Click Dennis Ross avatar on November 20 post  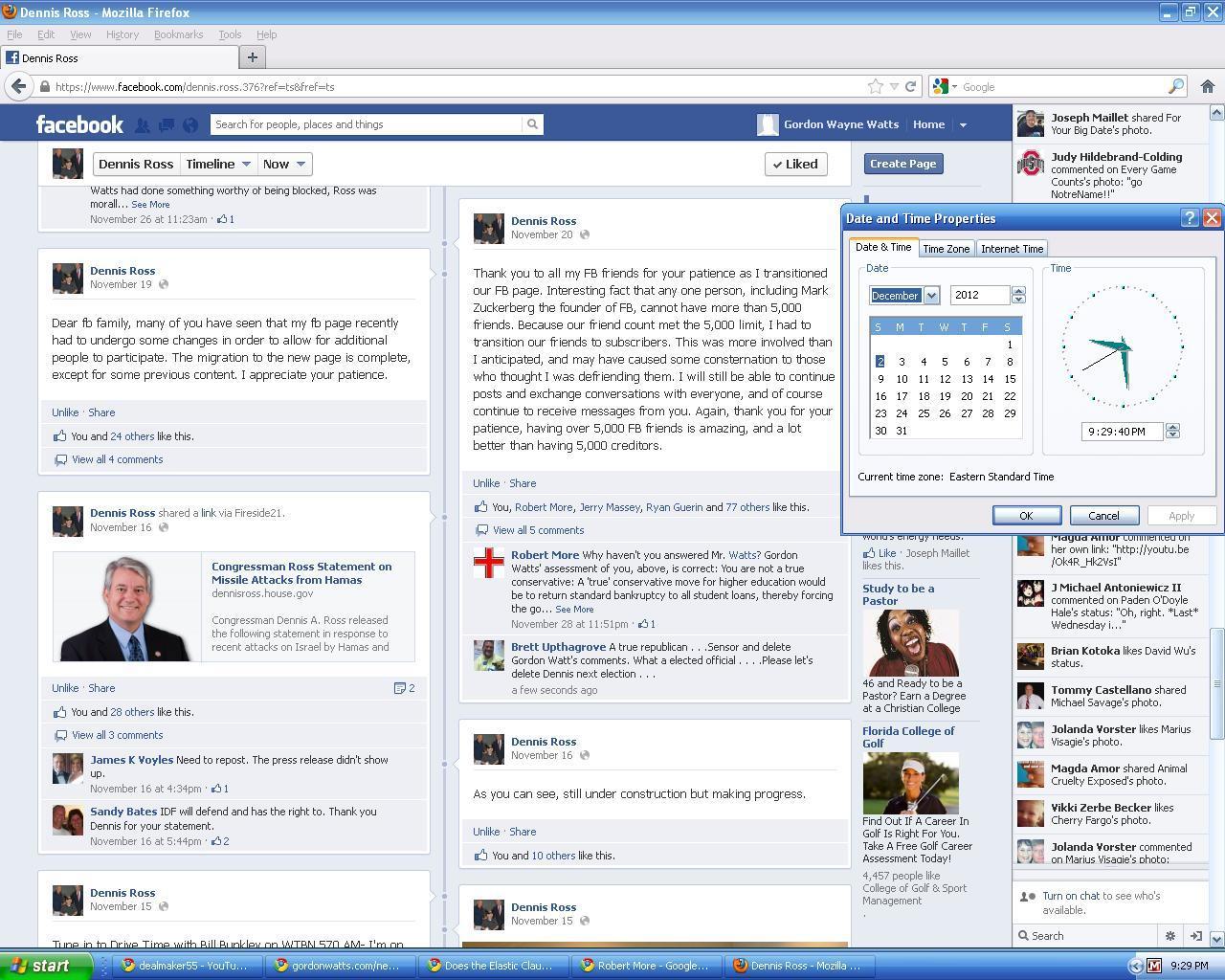[488, 228]
